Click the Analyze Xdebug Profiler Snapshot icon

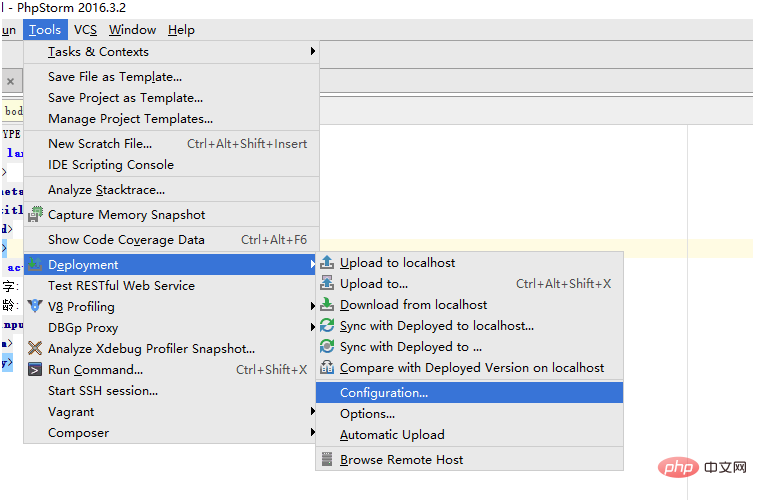[35, 348]
